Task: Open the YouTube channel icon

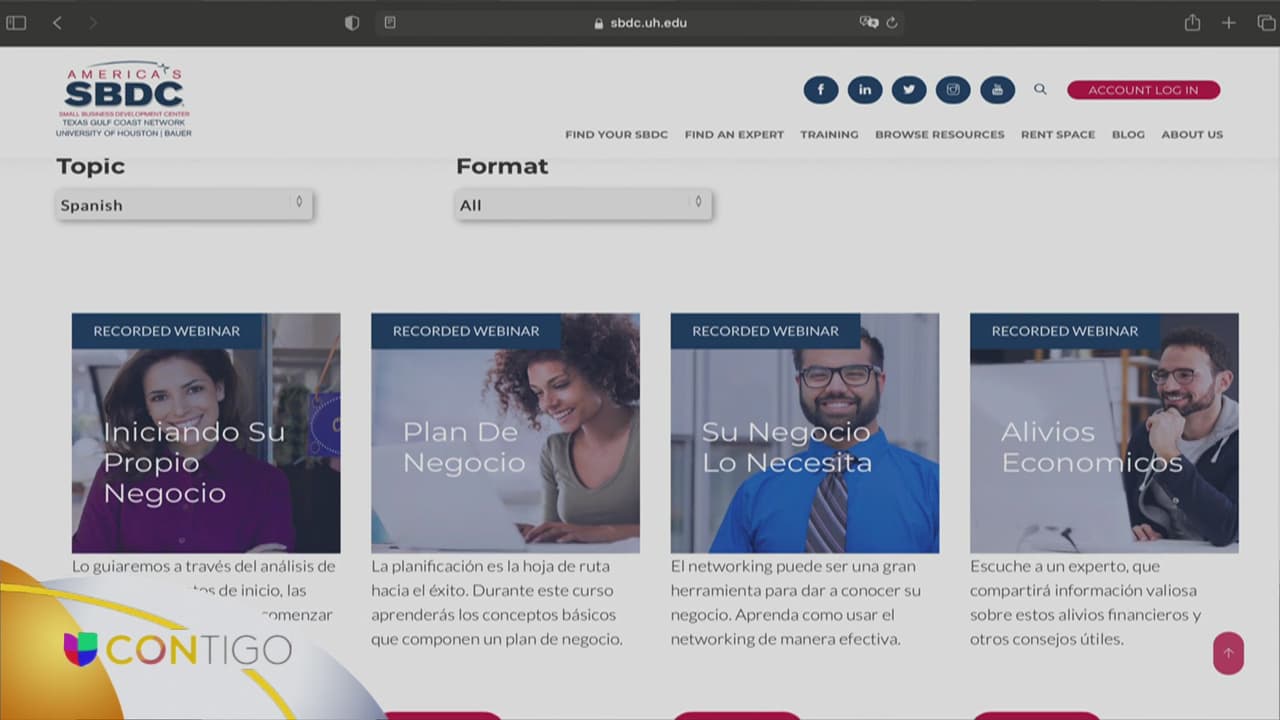Action: point(997,90)
